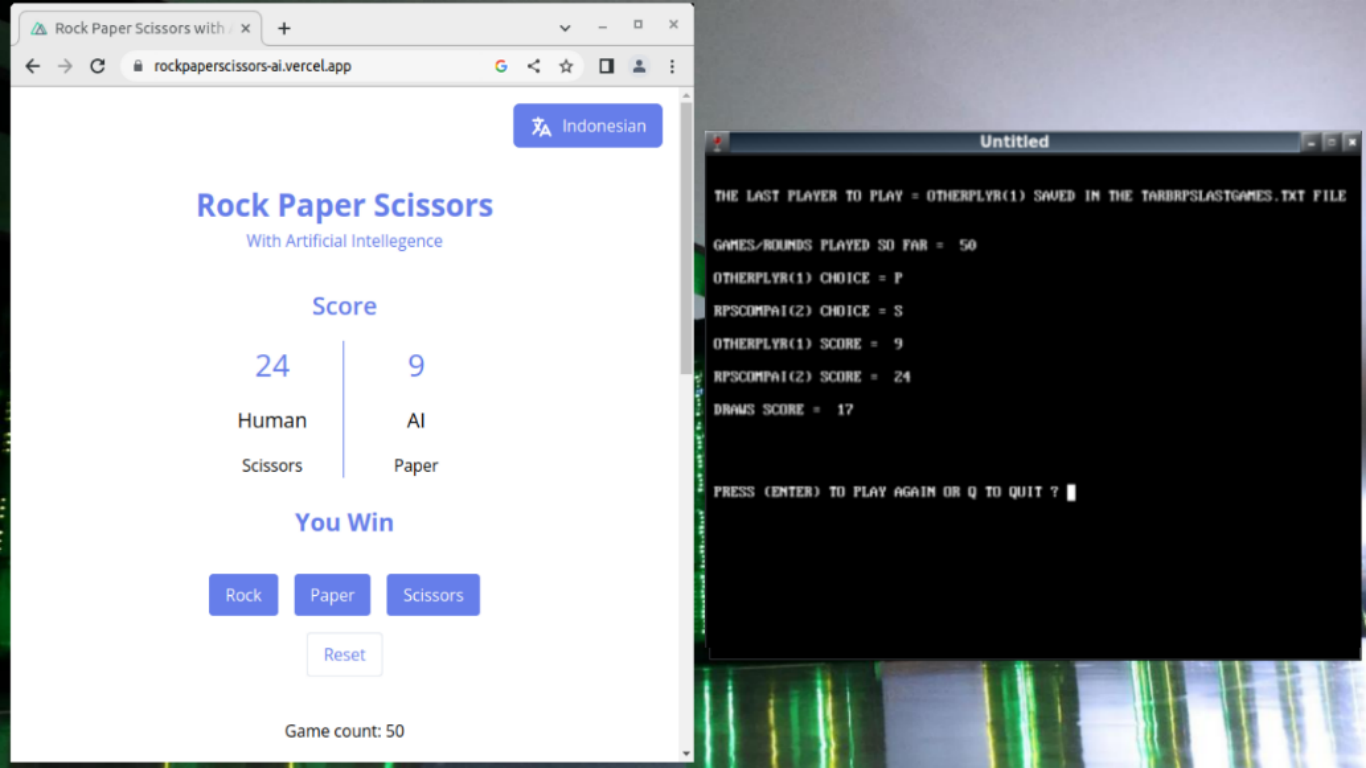Select the Rock Paper Scissors tab
1366x768 pixels.
(138, 28)
